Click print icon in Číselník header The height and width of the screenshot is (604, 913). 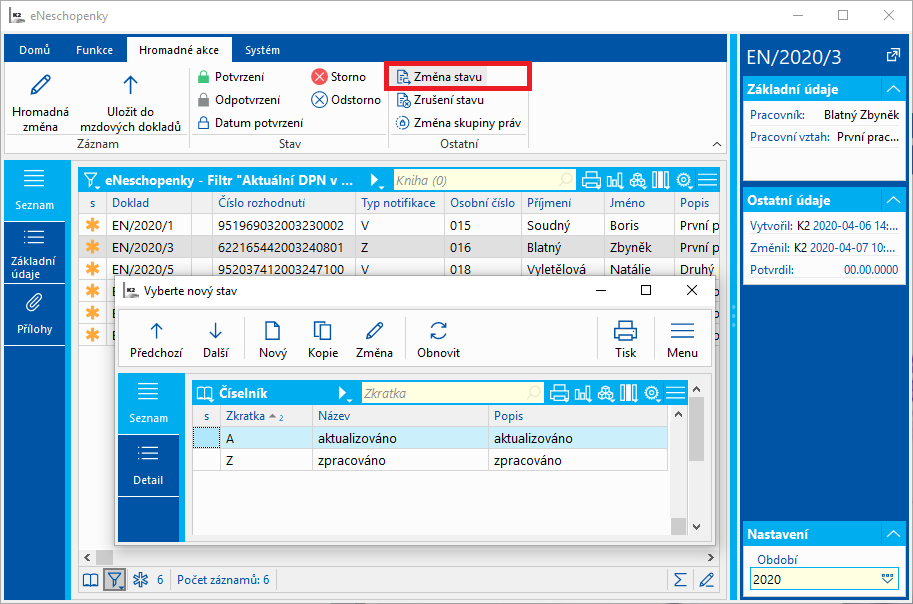point(559,393)
